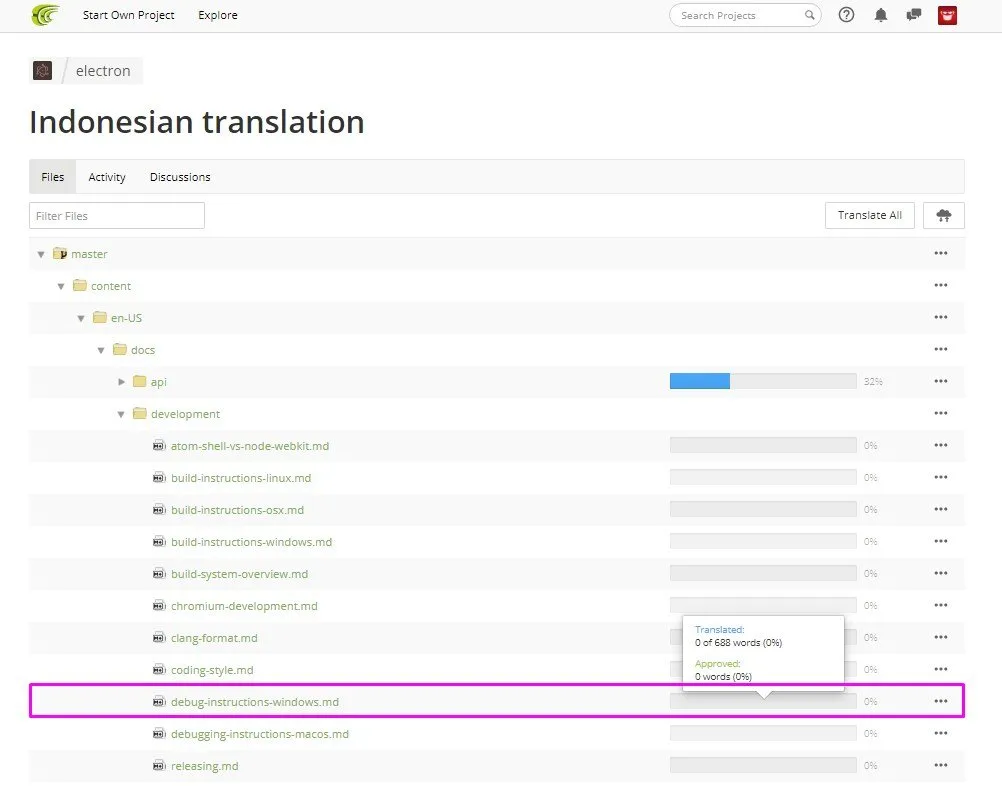Open the red user avatar menu
Image resolution: width=1002 pixels, height=786 pixels.
point(947,15)
